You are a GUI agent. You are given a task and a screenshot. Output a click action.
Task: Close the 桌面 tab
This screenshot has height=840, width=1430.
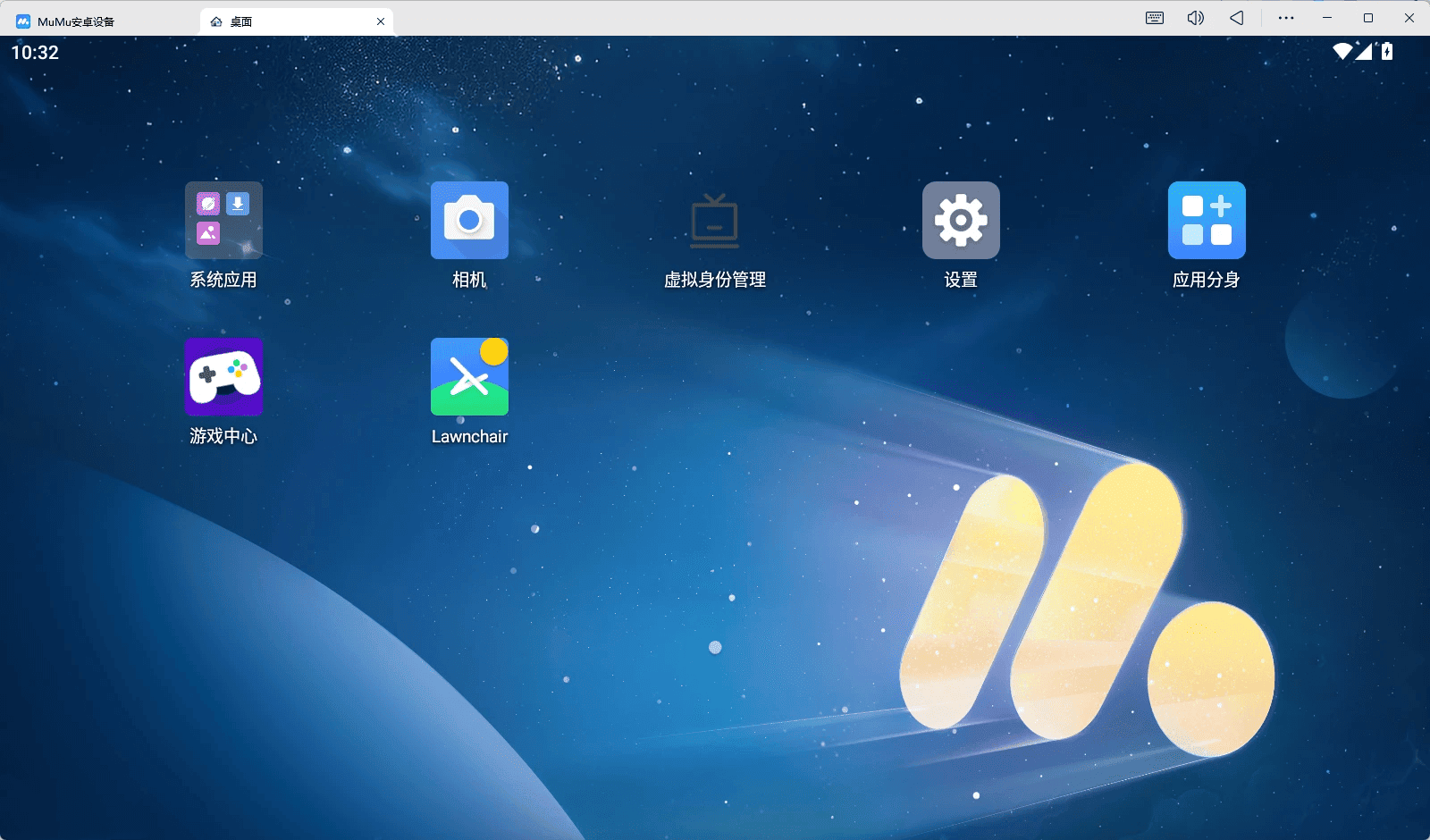click(381, 21)
